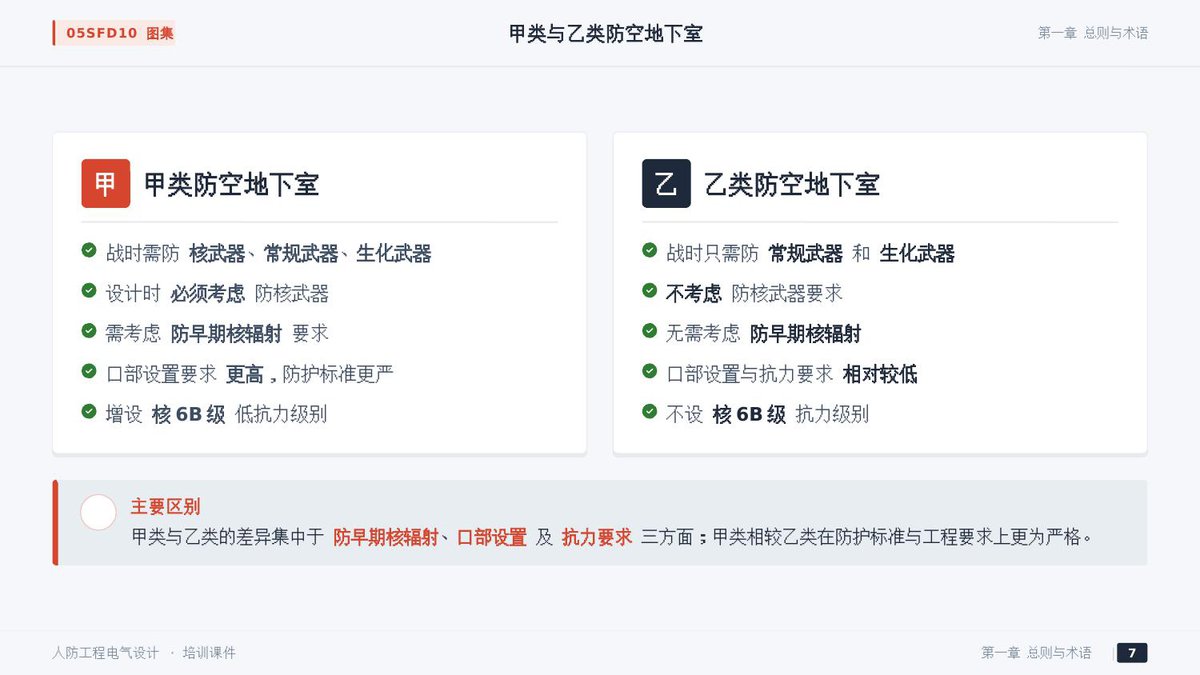Click check icon beside 口部设置与抗力要求
Viewport: 1200px width, 675px height.
coord(650,371)
